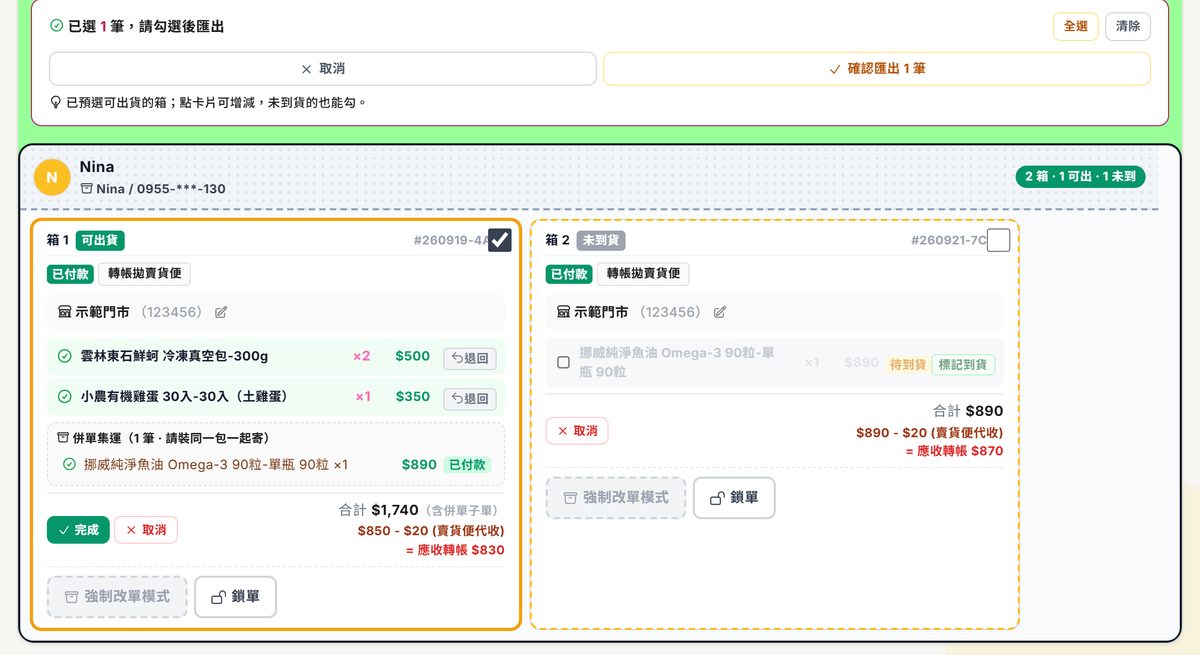
Task: Click the 未到貨 status badge on box 2
Action: point(600,240)
